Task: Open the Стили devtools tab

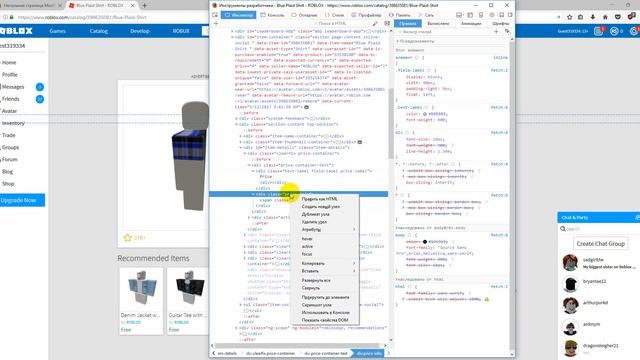Action: pyautogui.click(x=335, y=15)
